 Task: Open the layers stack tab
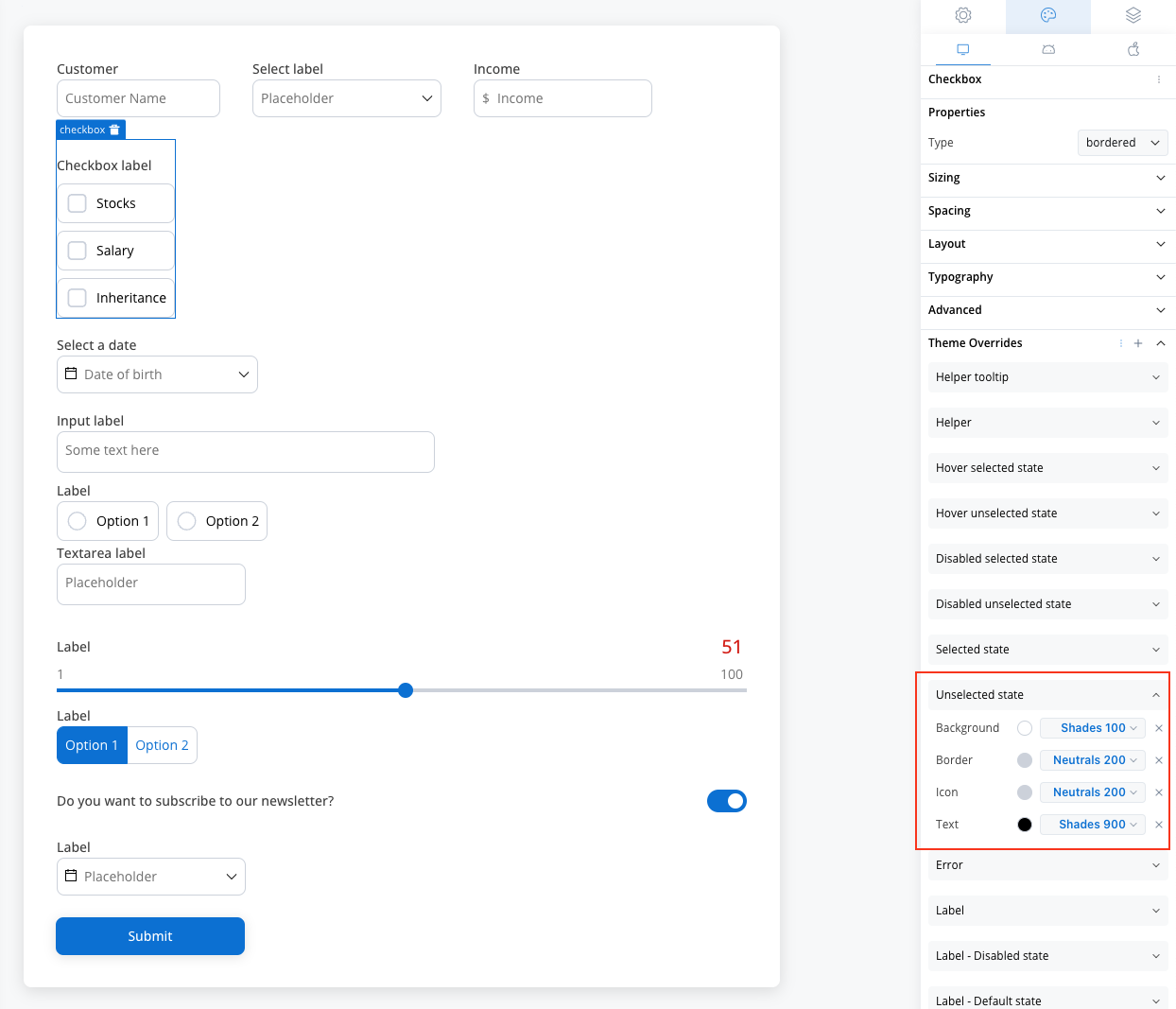coord(1133,15)
